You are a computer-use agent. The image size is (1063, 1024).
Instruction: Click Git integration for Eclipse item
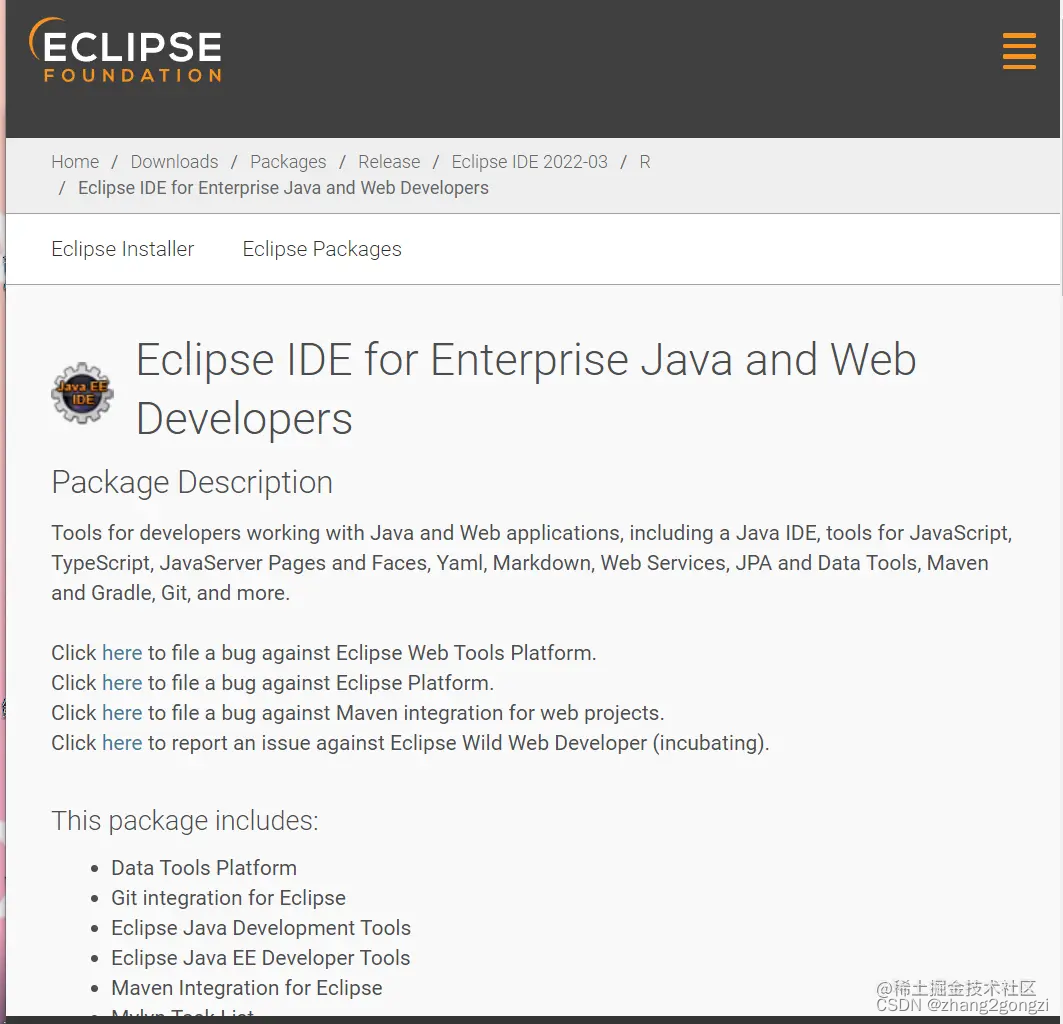click(x=228, y=898)
